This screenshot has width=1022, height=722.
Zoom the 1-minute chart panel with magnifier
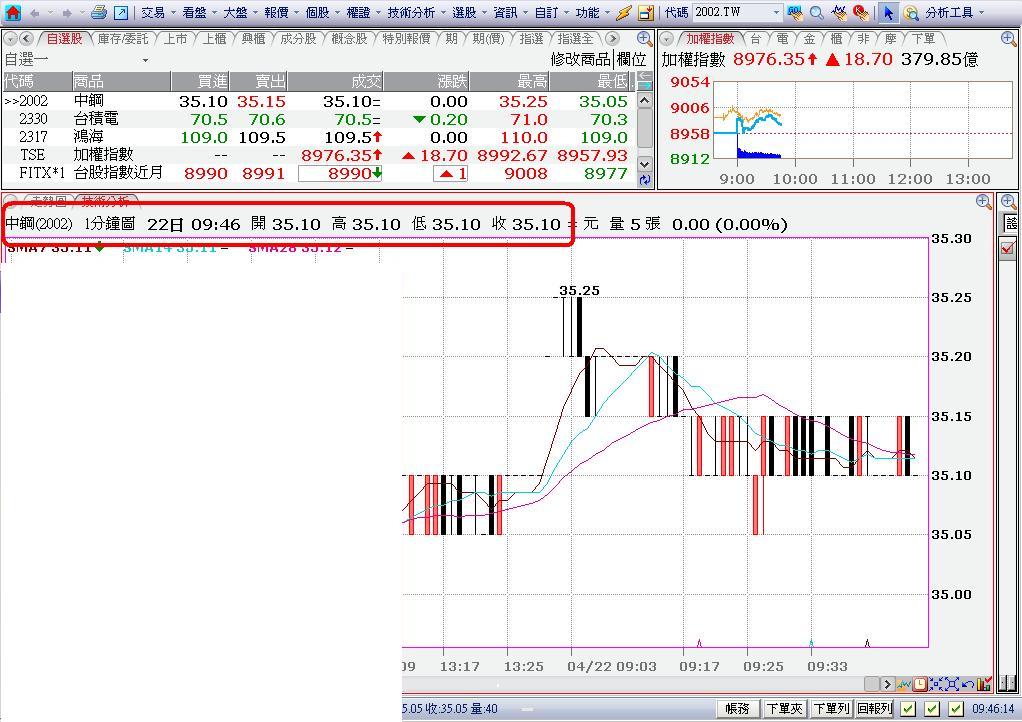[984, 201]
